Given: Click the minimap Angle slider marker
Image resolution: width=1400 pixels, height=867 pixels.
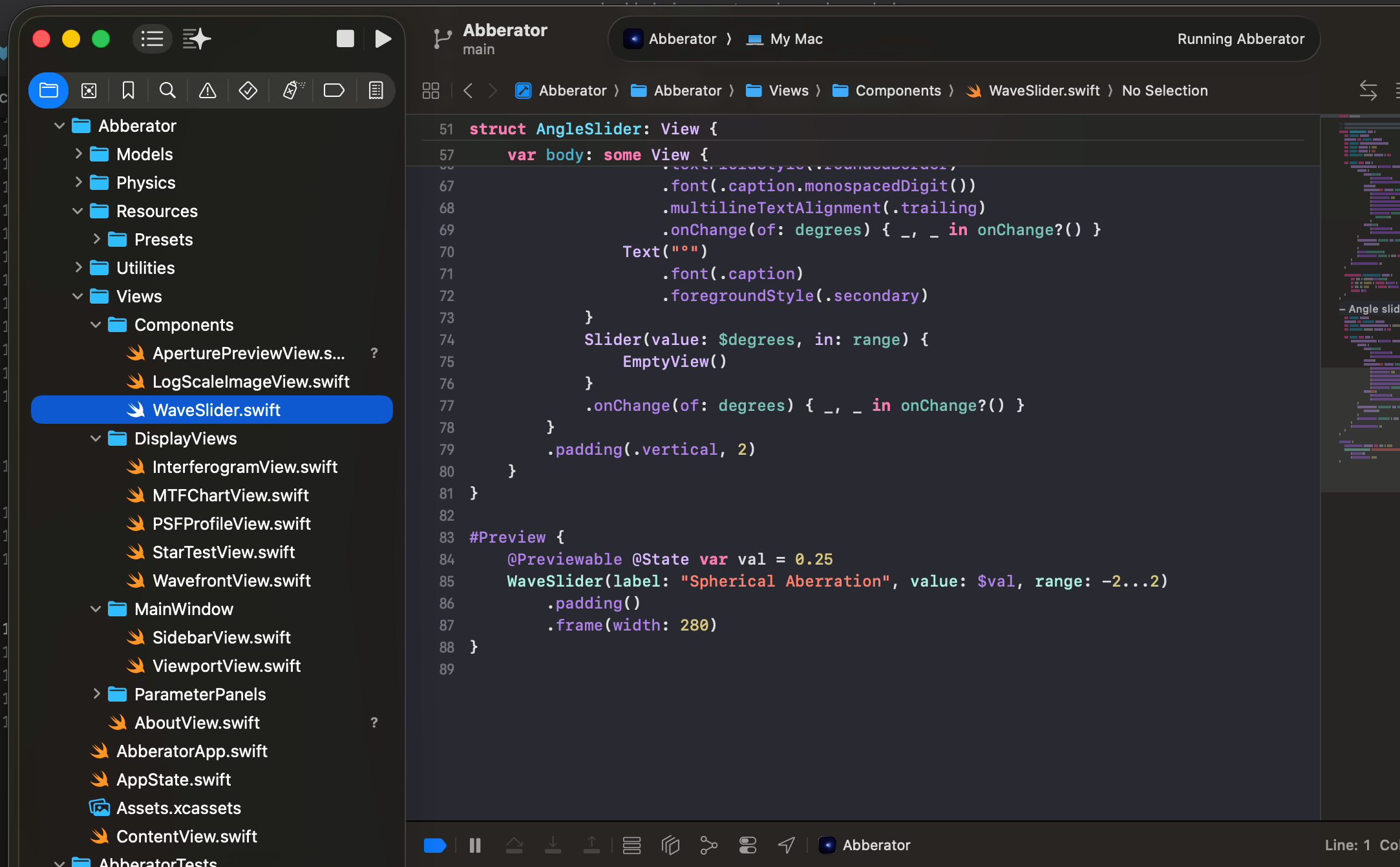Looking at the screenshot, I should 1372,309.
